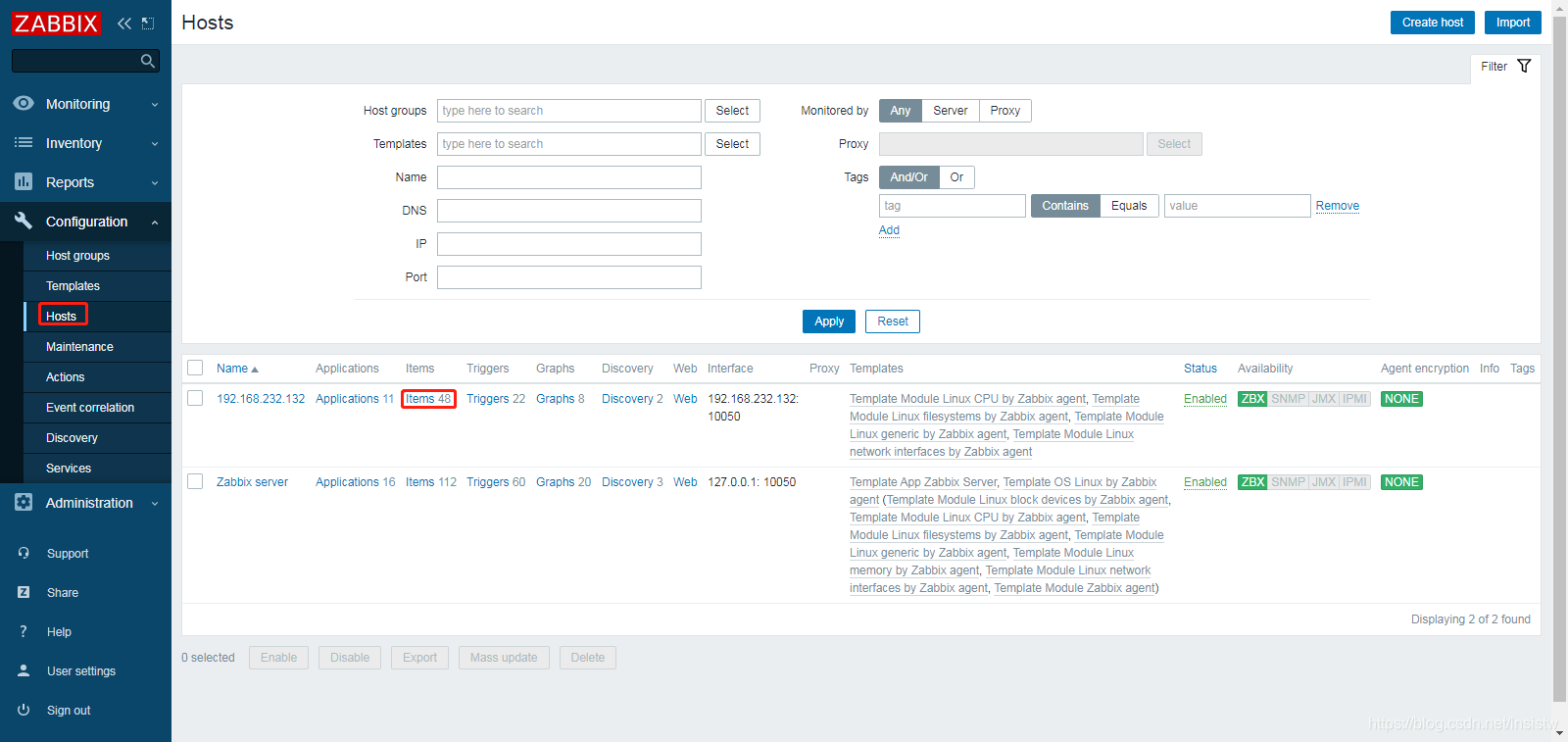This screenshot has height=742, width=1568.
Task: Click the Filter funnel icon
Action: click(1524, 66)
